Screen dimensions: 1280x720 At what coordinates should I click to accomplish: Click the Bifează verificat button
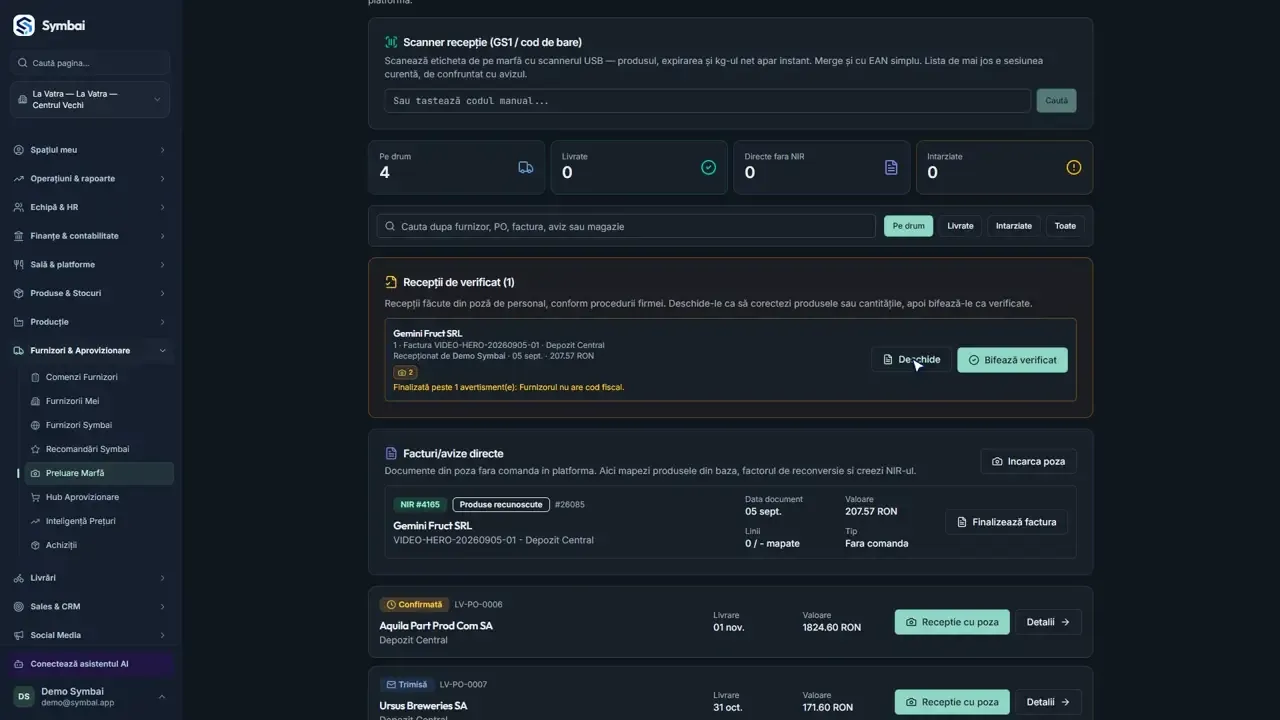click(x=1012, y=360)
